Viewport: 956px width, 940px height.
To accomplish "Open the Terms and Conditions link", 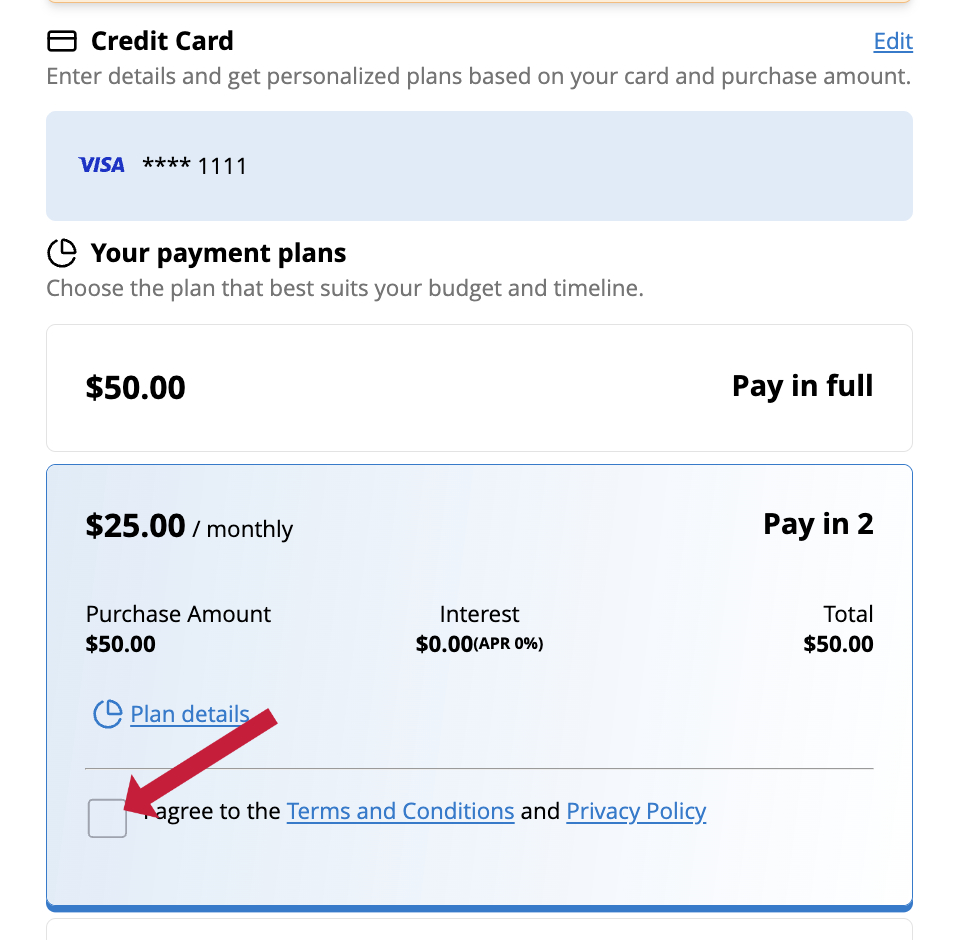I will (401, 811).
